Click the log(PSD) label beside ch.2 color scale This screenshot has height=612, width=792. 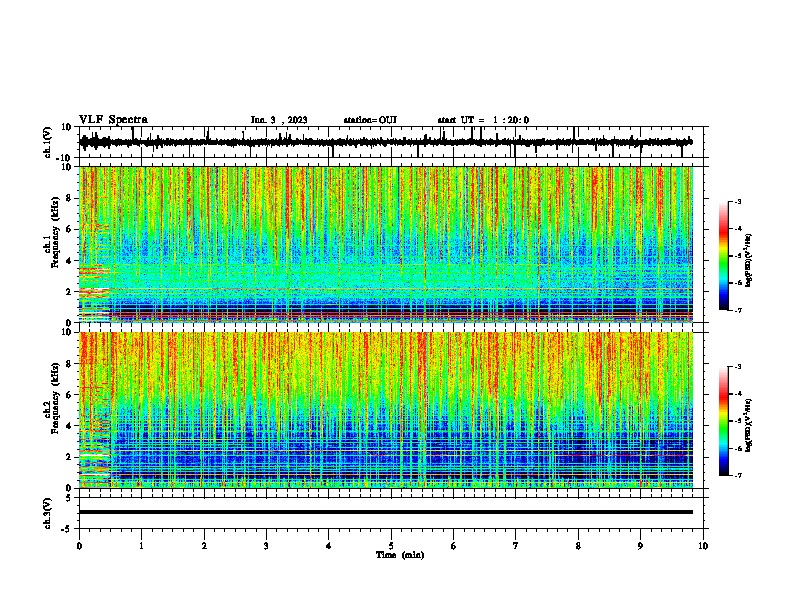point(748,426)
